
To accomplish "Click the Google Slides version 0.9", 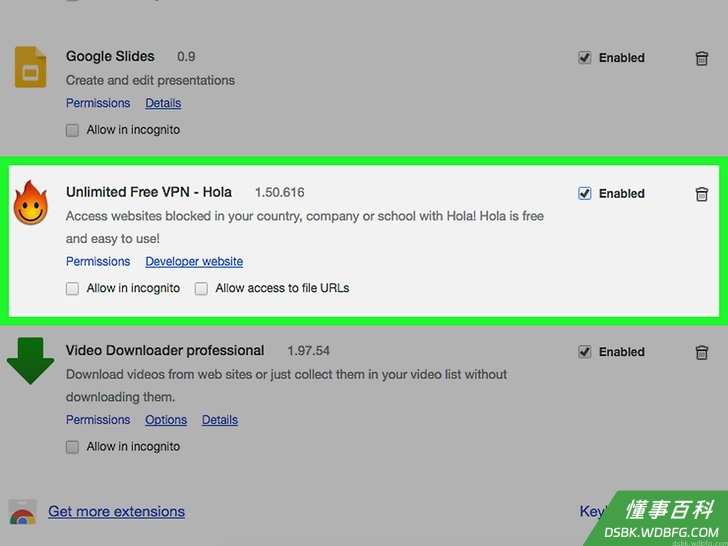I will click(186, 57).
